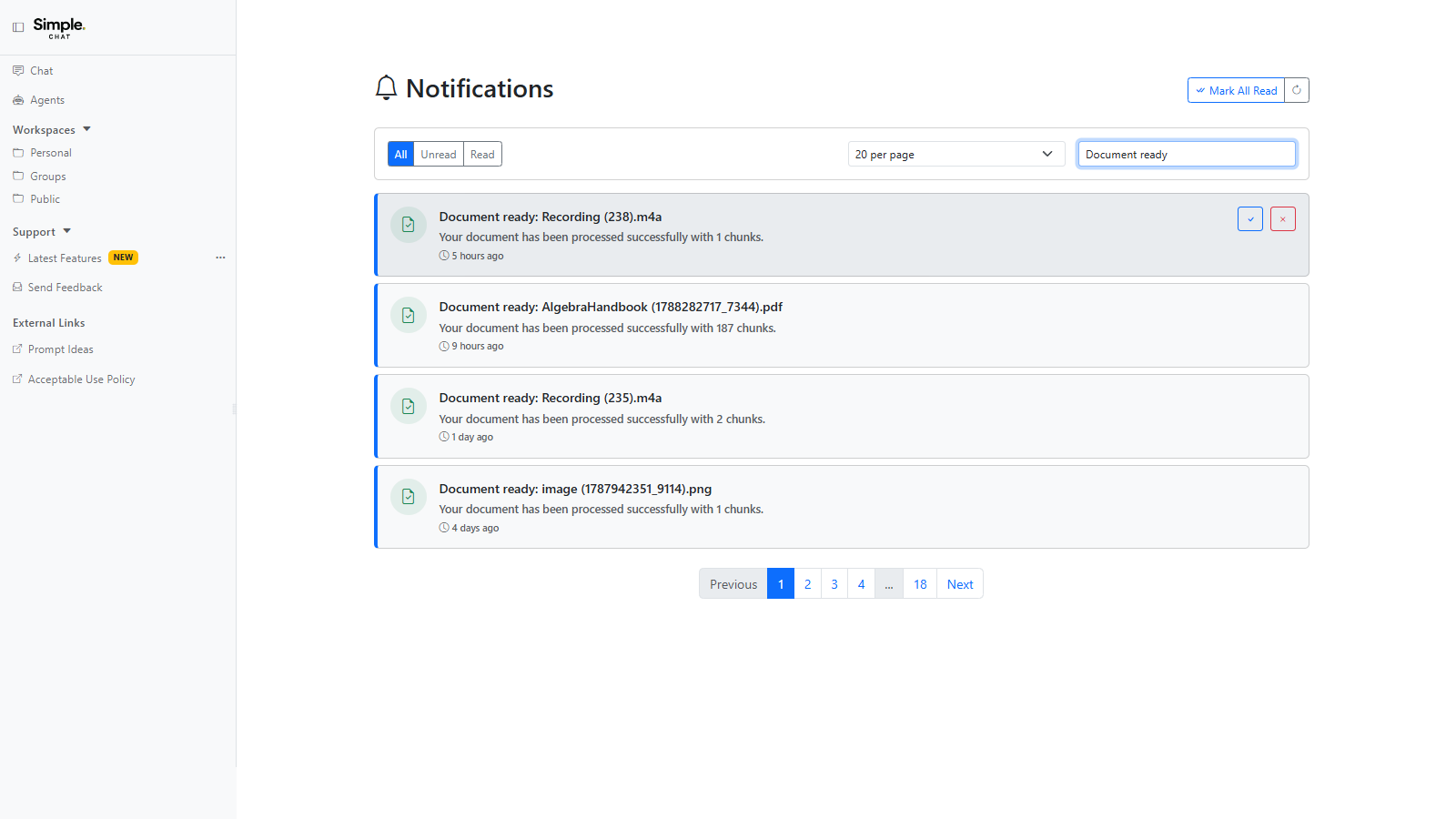Focus the search field containing Document ready

pos(1187,154)
